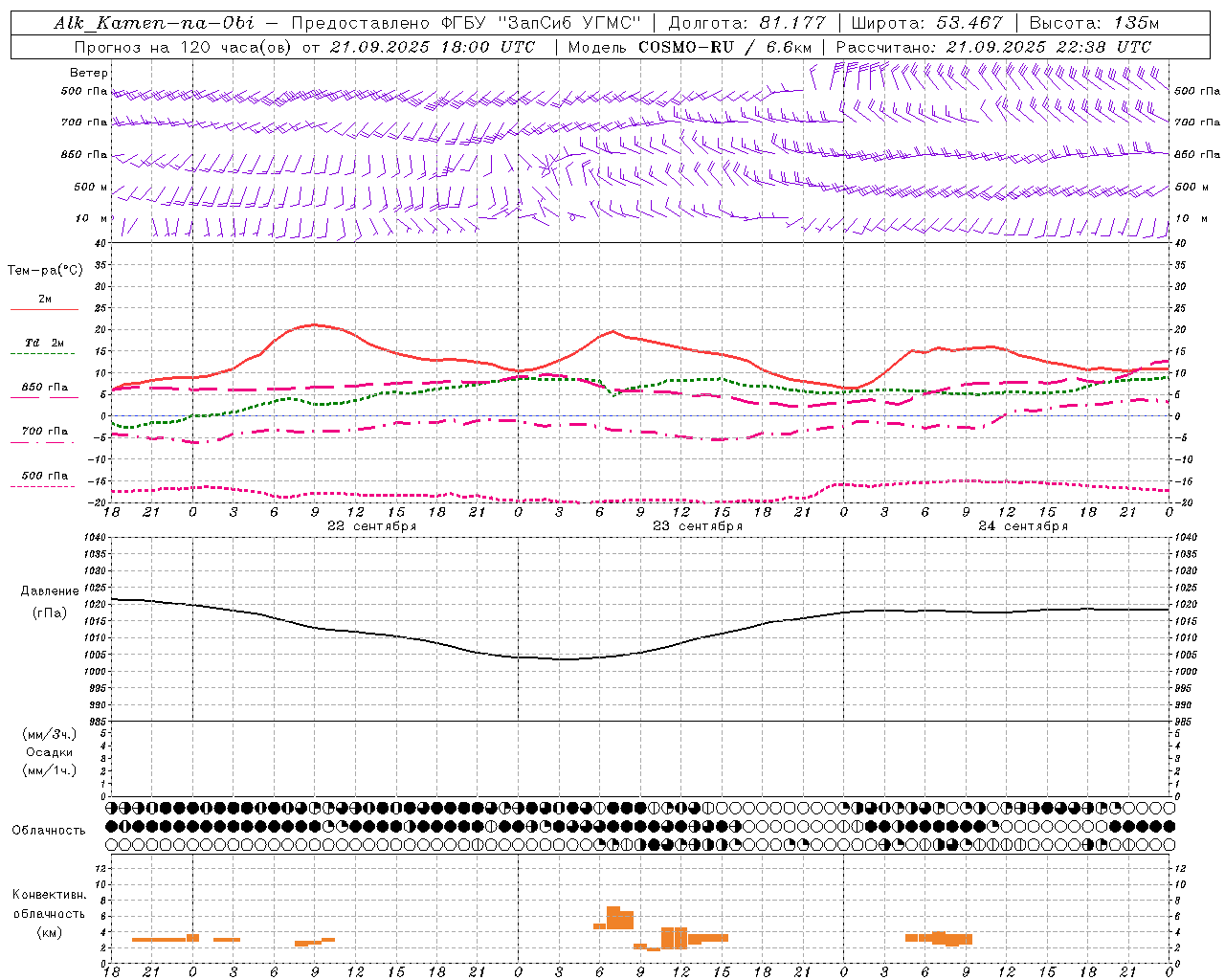Click the Td 2м legend label
Viewport: 1225px width, 980px height.
(45, 343)
